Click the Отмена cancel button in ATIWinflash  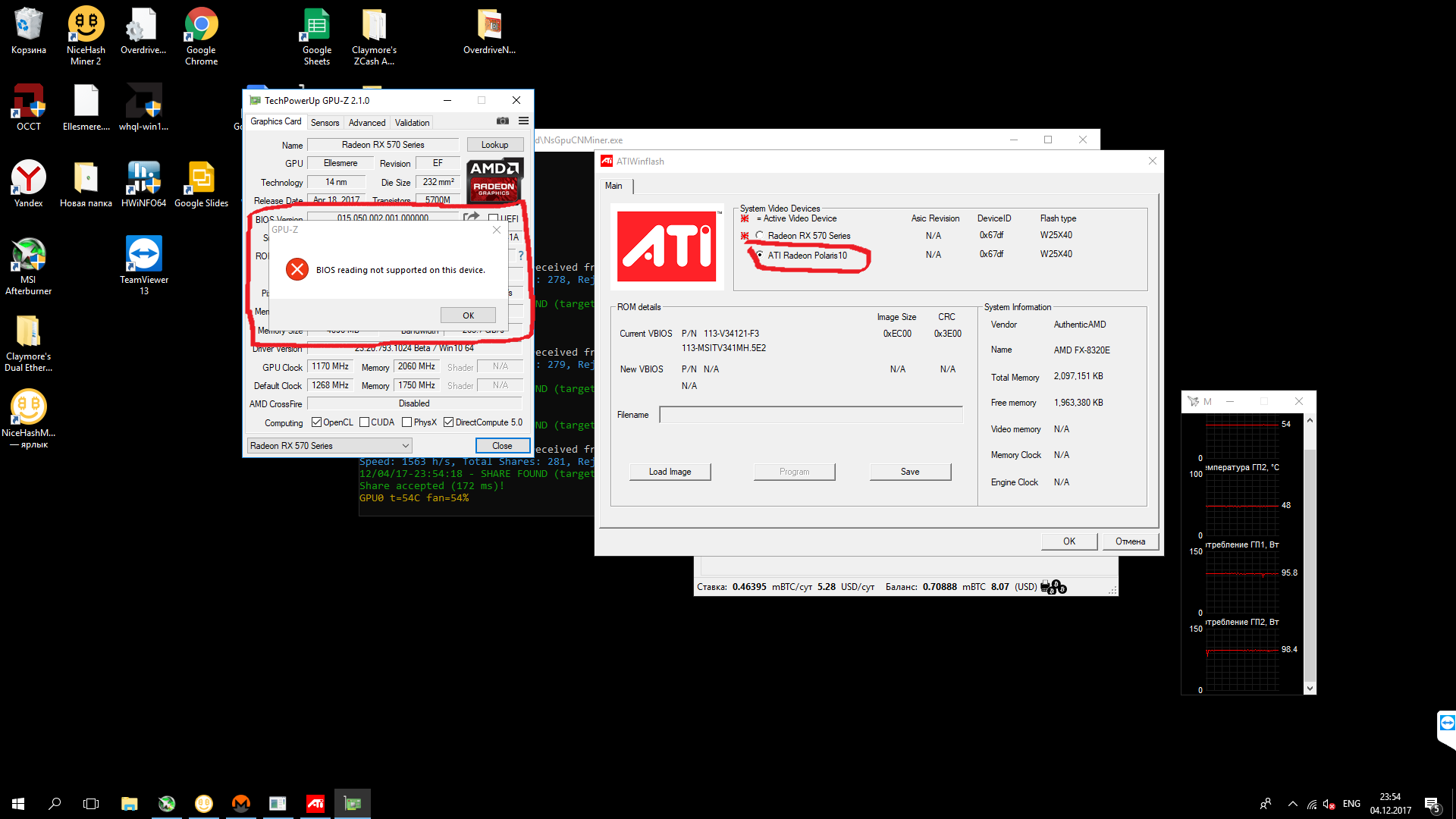[1130, 541]
